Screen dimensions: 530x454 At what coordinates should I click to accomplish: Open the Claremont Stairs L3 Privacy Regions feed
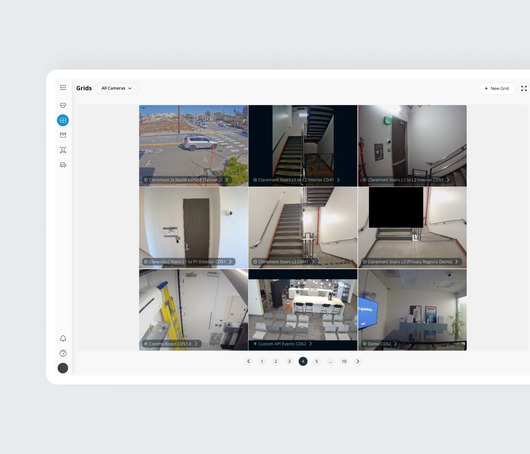pos(412,228)
